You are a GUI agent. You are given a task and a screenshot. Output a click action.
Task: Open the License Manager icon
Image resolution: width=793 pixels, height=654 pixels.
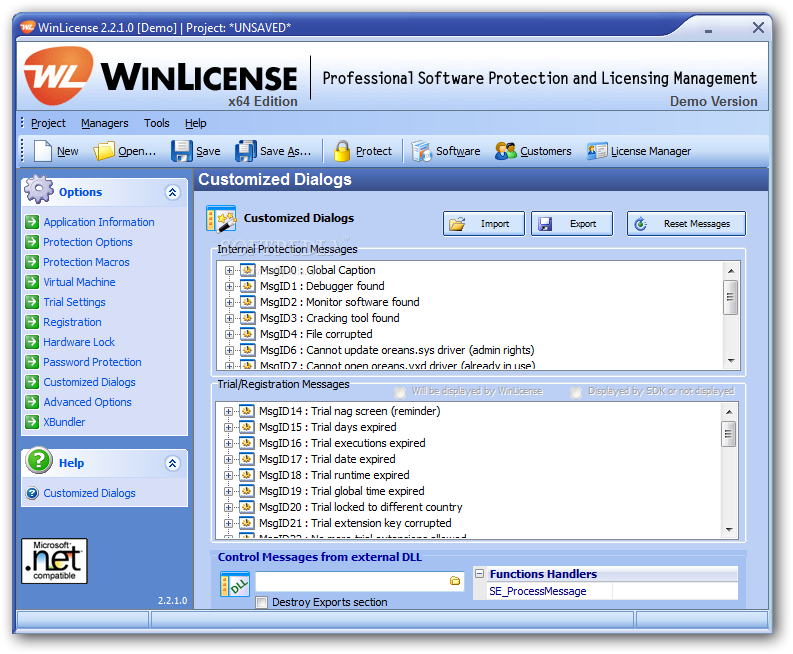[597, 151]
